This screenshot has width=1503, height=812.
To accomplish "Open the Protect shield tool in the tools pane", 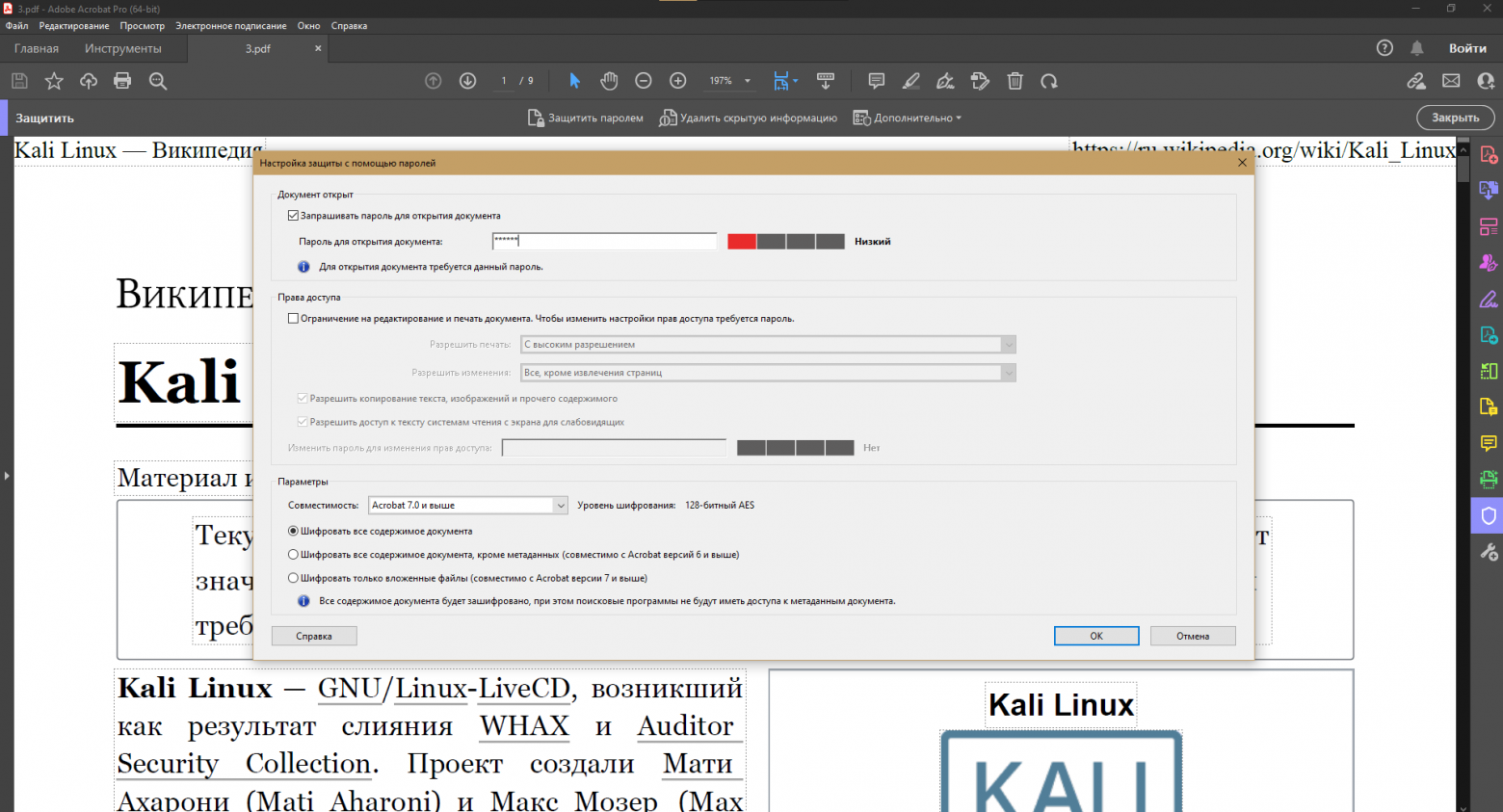I will (x=1489, y=515).
